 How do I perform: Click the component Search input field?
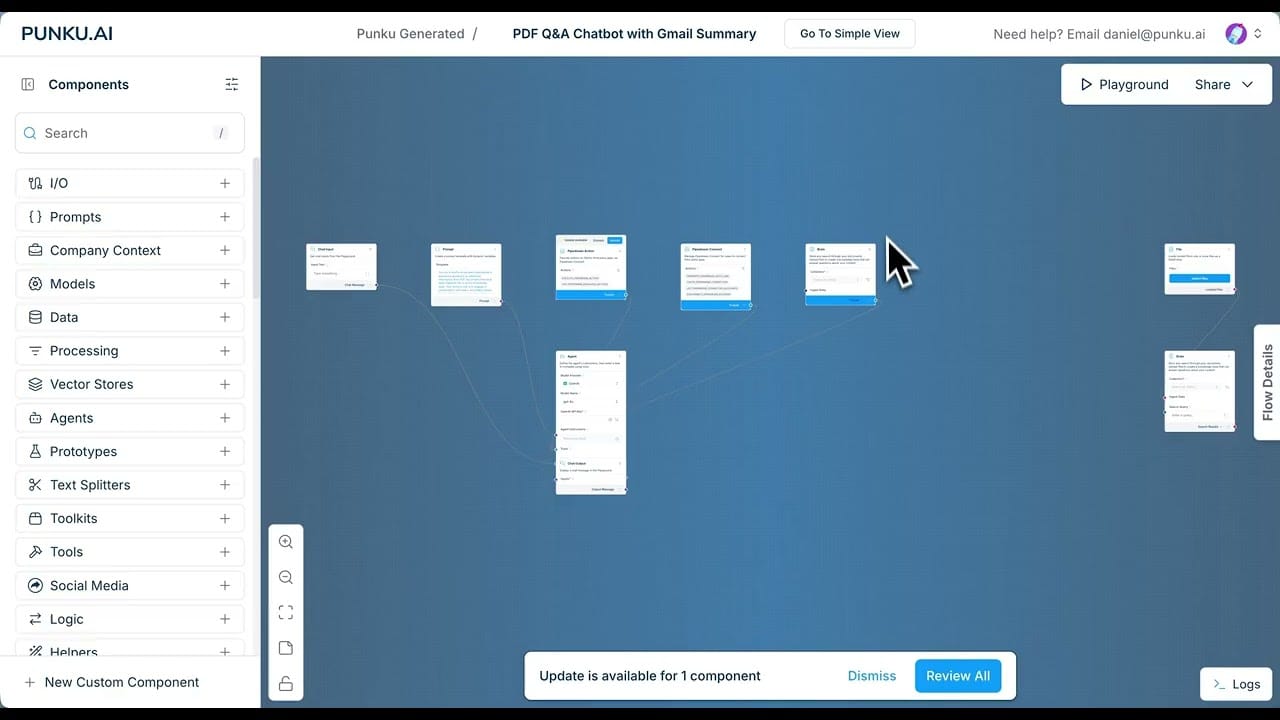click(129, 132)
